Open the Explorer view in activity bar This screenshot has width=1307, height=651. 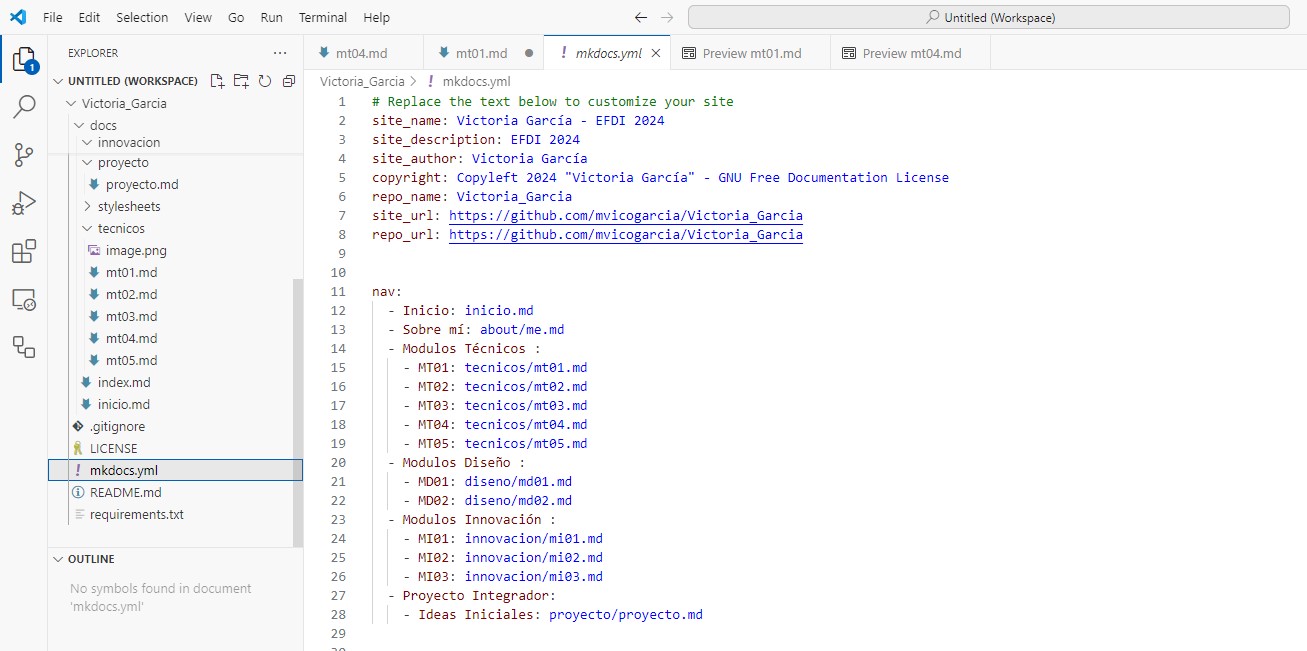coord(24,59)
